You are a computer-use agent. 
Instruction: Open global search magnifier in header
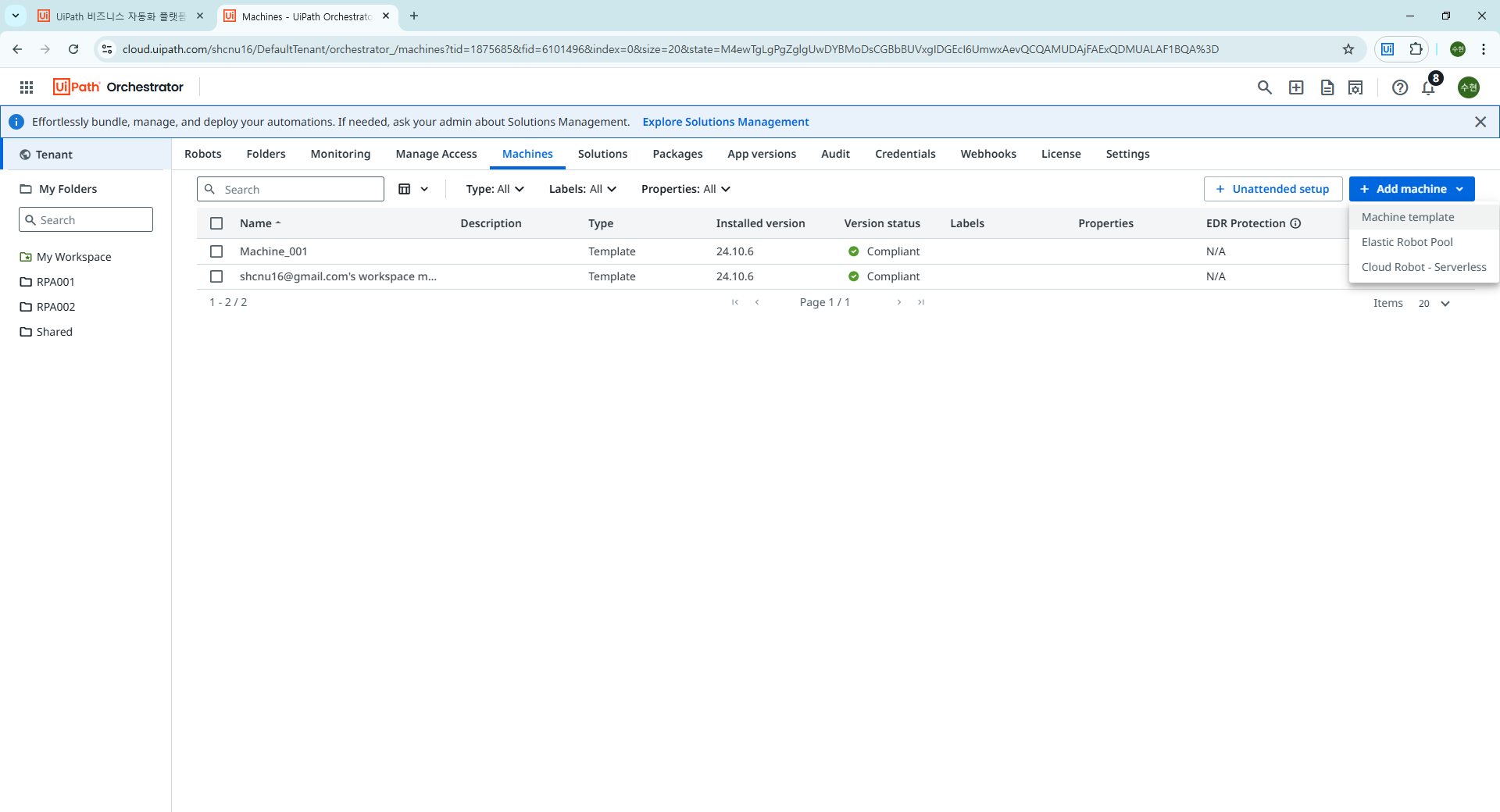pos(1264,87)
